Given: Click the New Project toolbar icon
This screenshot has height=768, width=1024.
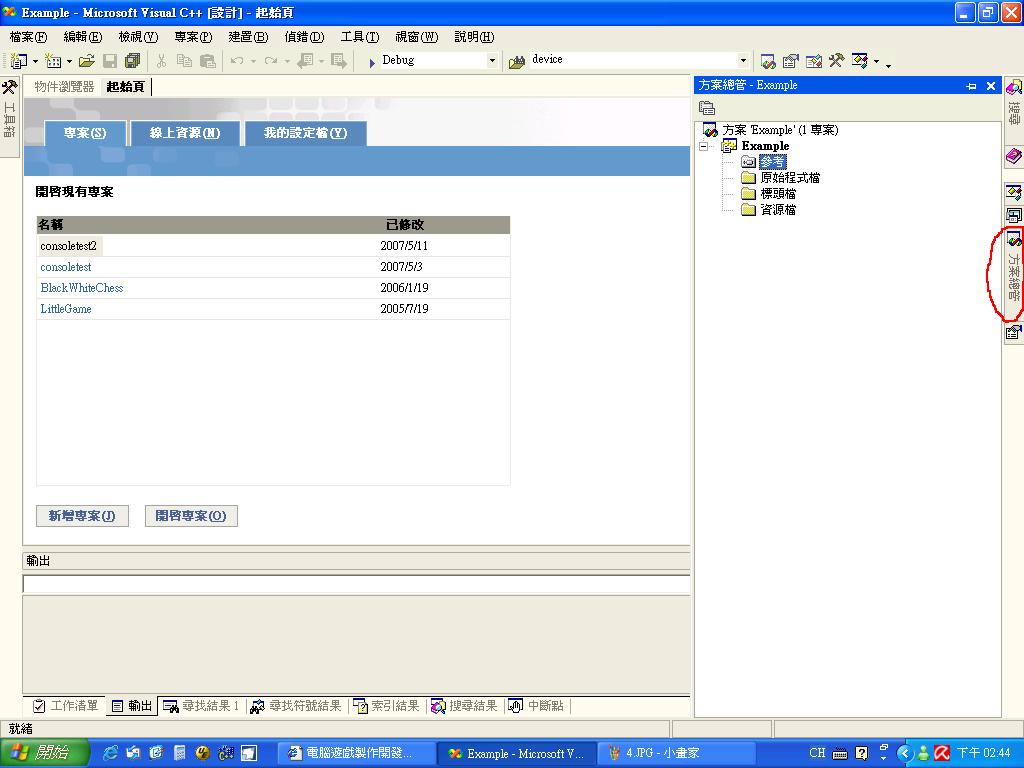Looking at the screenshot, I should pyautogui.click(x=19, y=61).
